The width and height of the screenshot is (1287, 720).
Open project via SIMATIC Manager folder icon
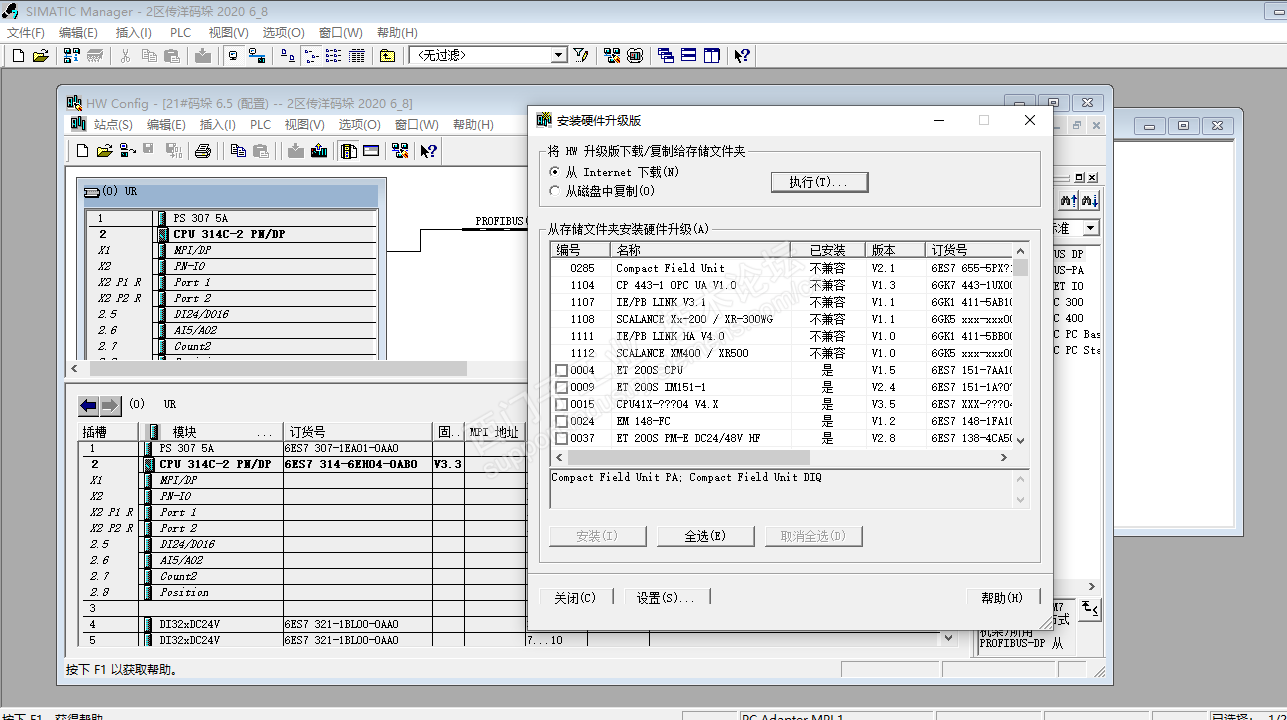click(x=40, y=56)
